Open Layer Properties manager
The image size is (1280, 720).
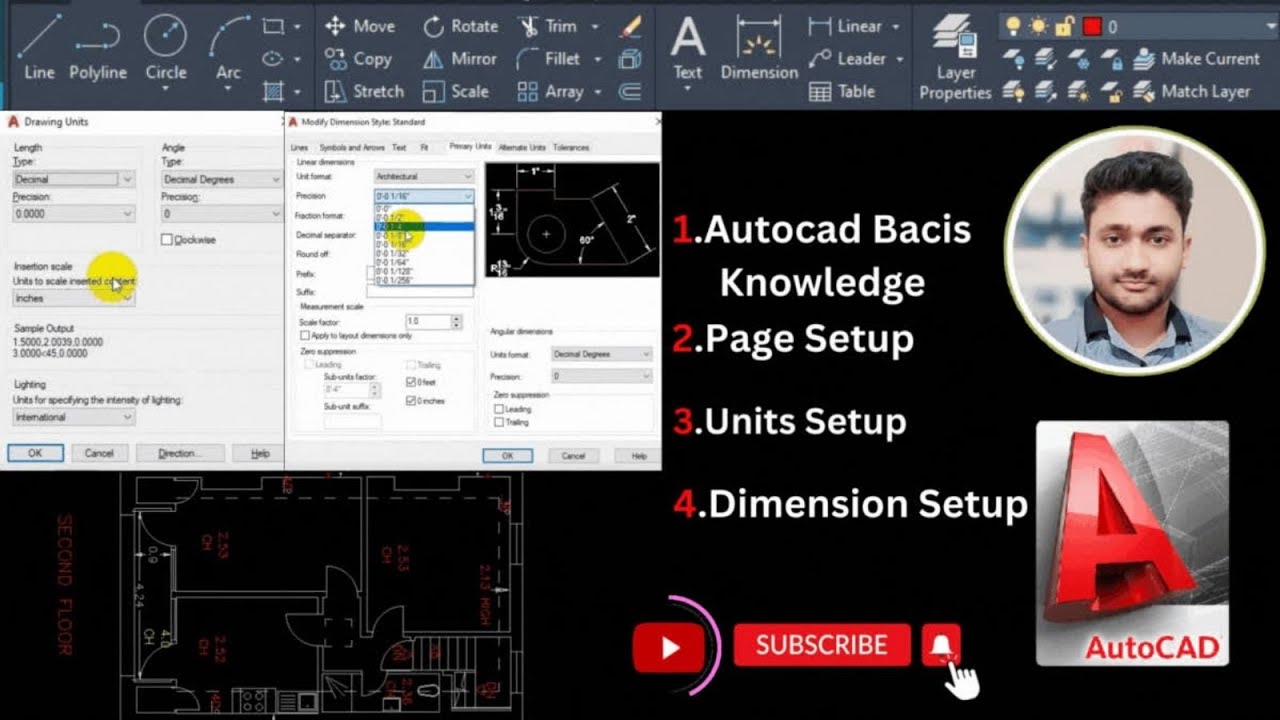click(x=955, y=58)
